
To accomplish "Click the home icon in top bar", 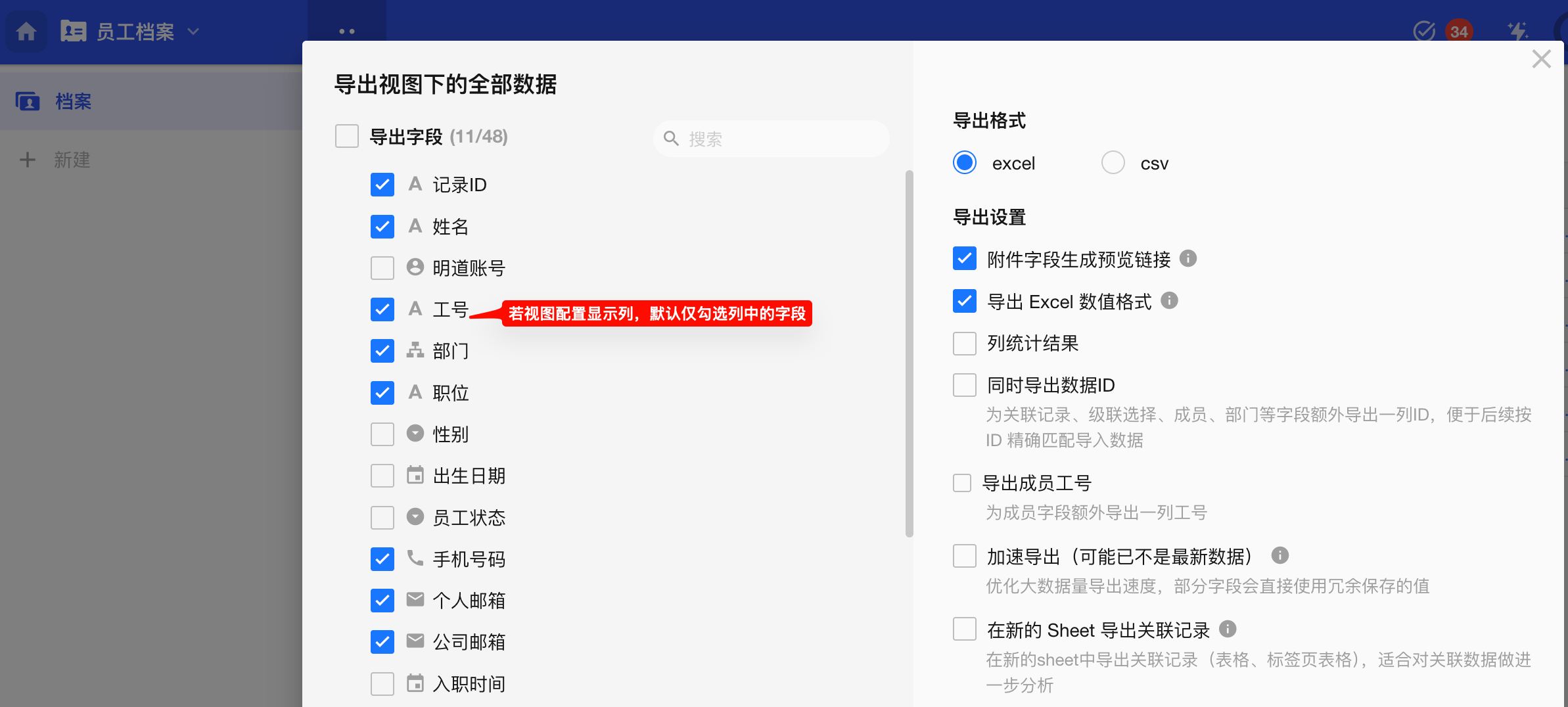I will [x=26, y=32].
